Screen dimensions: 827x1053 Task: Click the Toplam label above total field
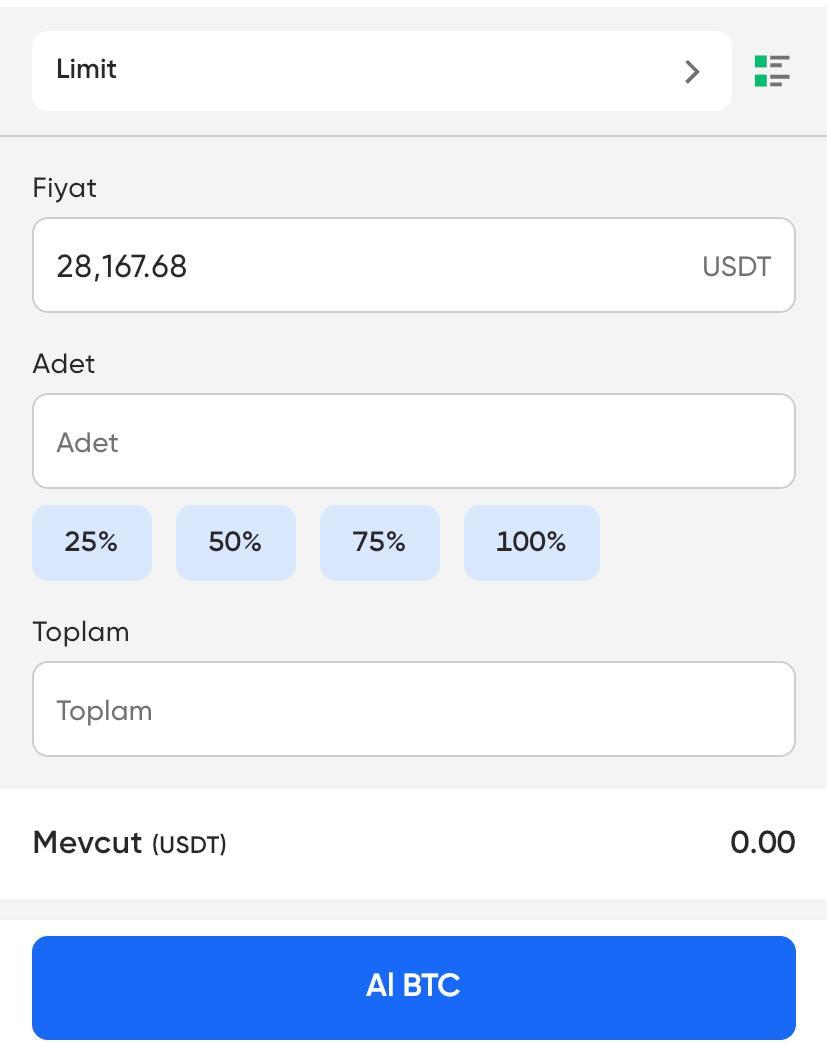click(81, 632)
